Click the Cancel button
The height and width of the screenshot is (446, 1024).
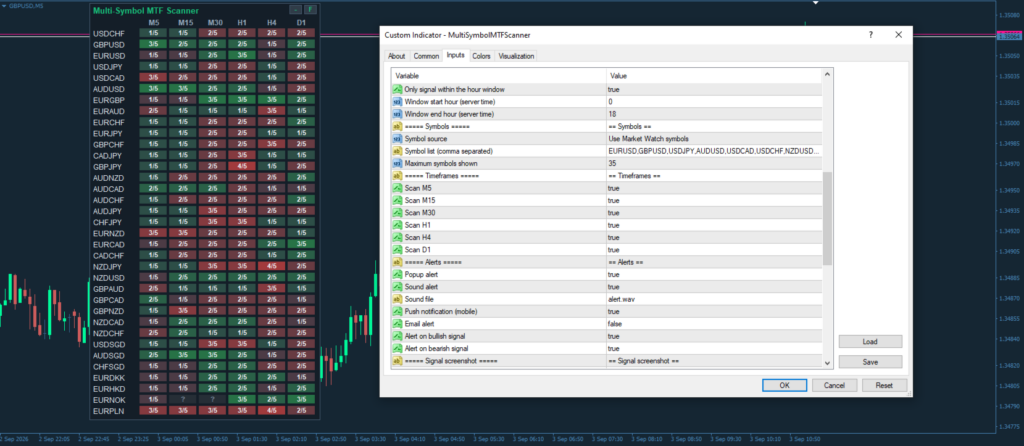[x=835, y=385]
